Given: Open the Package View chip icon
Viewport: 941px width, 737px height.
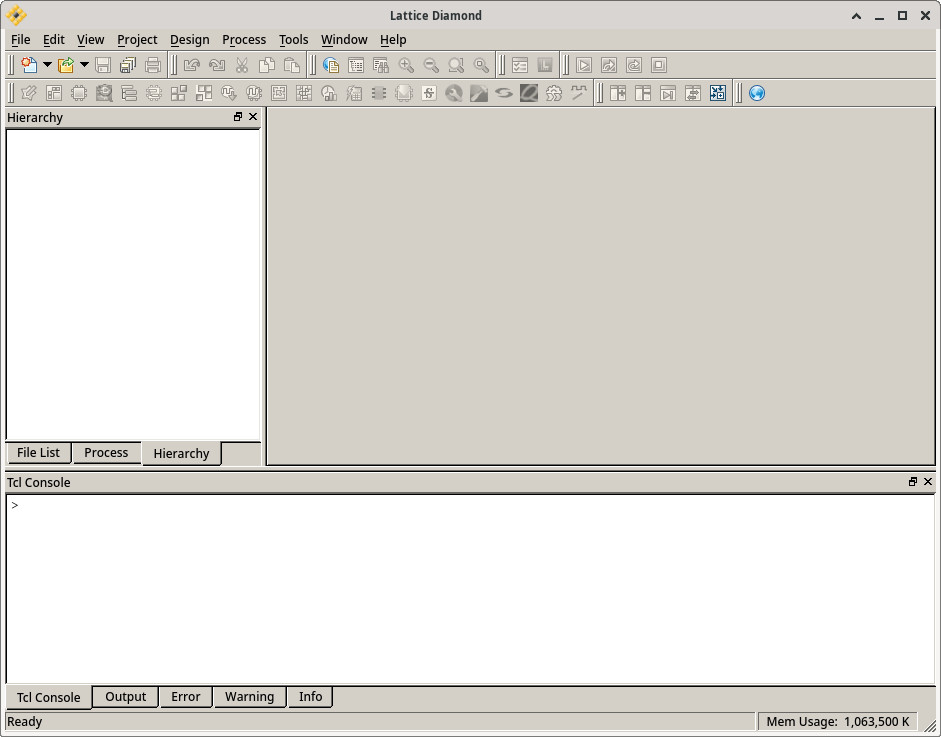Looking at the screenshot, I should [79, 93].
